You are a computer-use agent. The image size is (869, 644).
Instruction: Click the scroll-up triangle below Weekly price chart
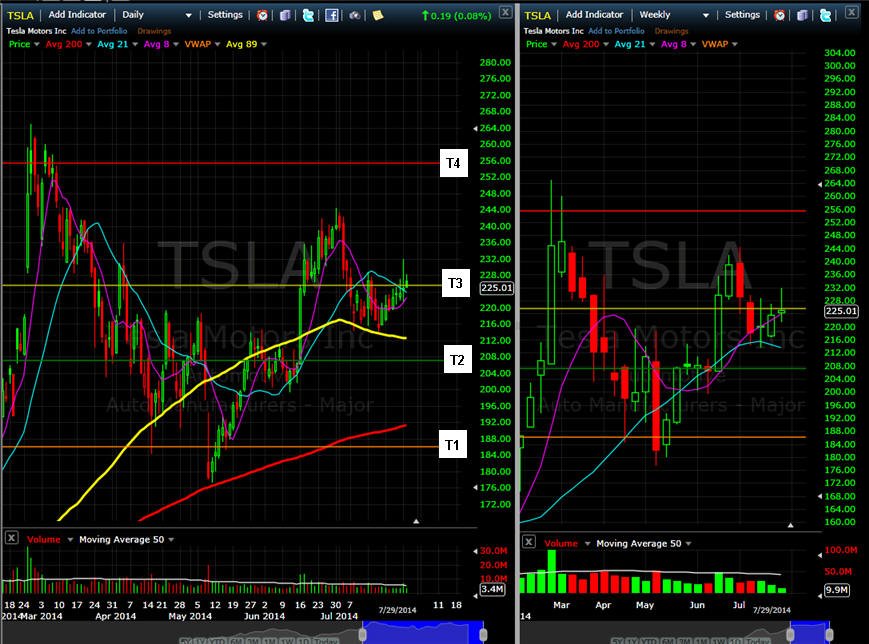(x=791, y=525)
